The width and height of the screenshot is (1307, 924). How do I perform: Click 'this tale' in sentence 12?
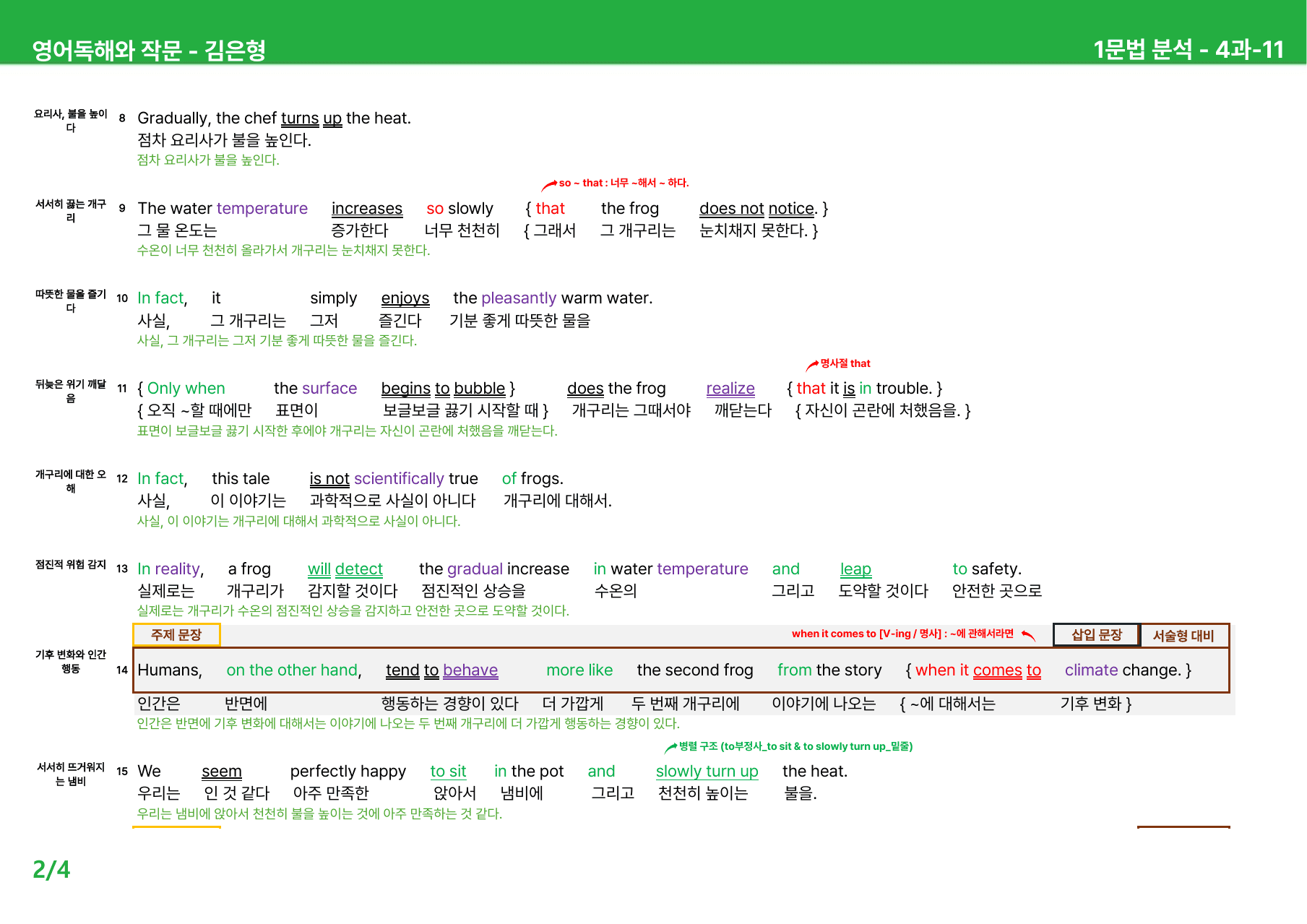click(x=241, y=478)
